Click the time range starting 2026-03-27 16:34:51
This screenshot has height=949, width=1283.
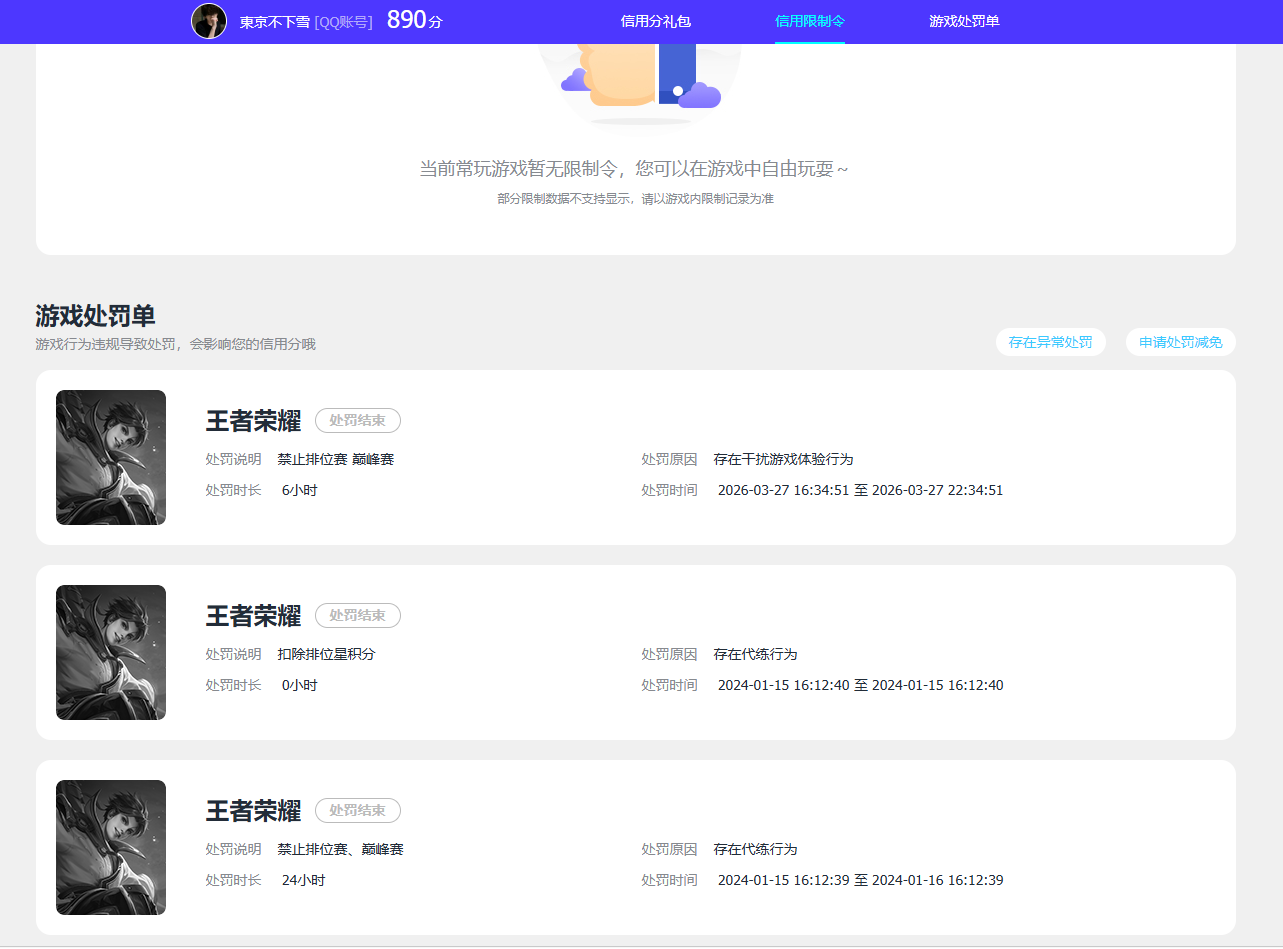tap(861, 491)
